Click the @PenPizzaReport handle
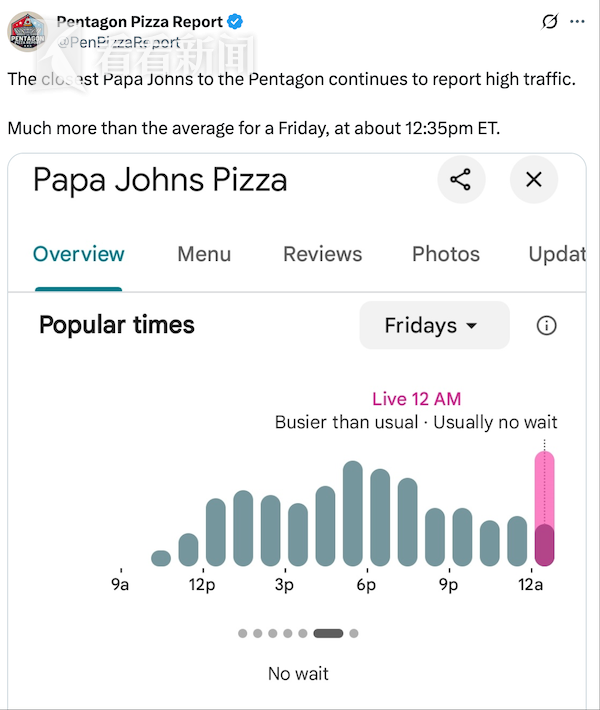Image resolution: width=600 pixels, height=710 pixels. coord(118,42)
